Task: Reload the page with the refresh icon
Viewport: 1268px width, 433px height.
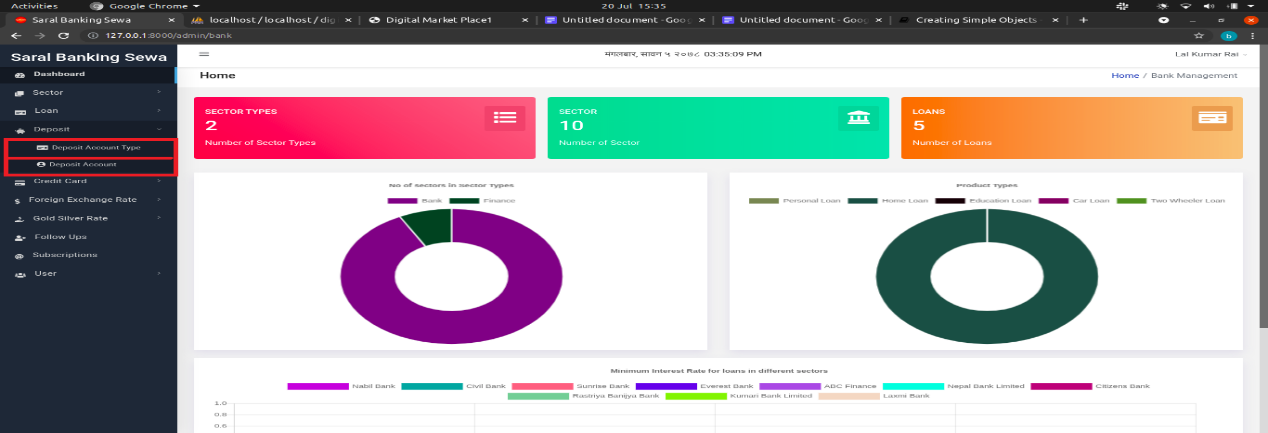Action: click(x=64, y=35)
